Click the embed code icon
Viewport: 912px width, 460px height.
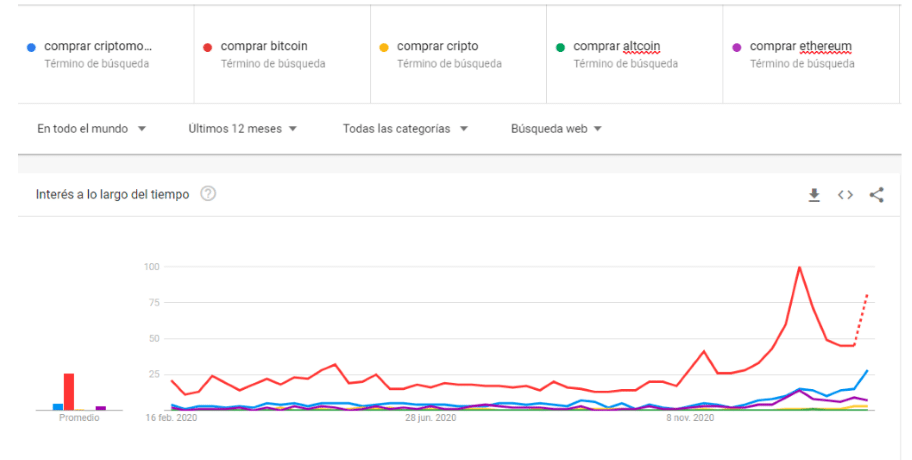click(845, 195)
